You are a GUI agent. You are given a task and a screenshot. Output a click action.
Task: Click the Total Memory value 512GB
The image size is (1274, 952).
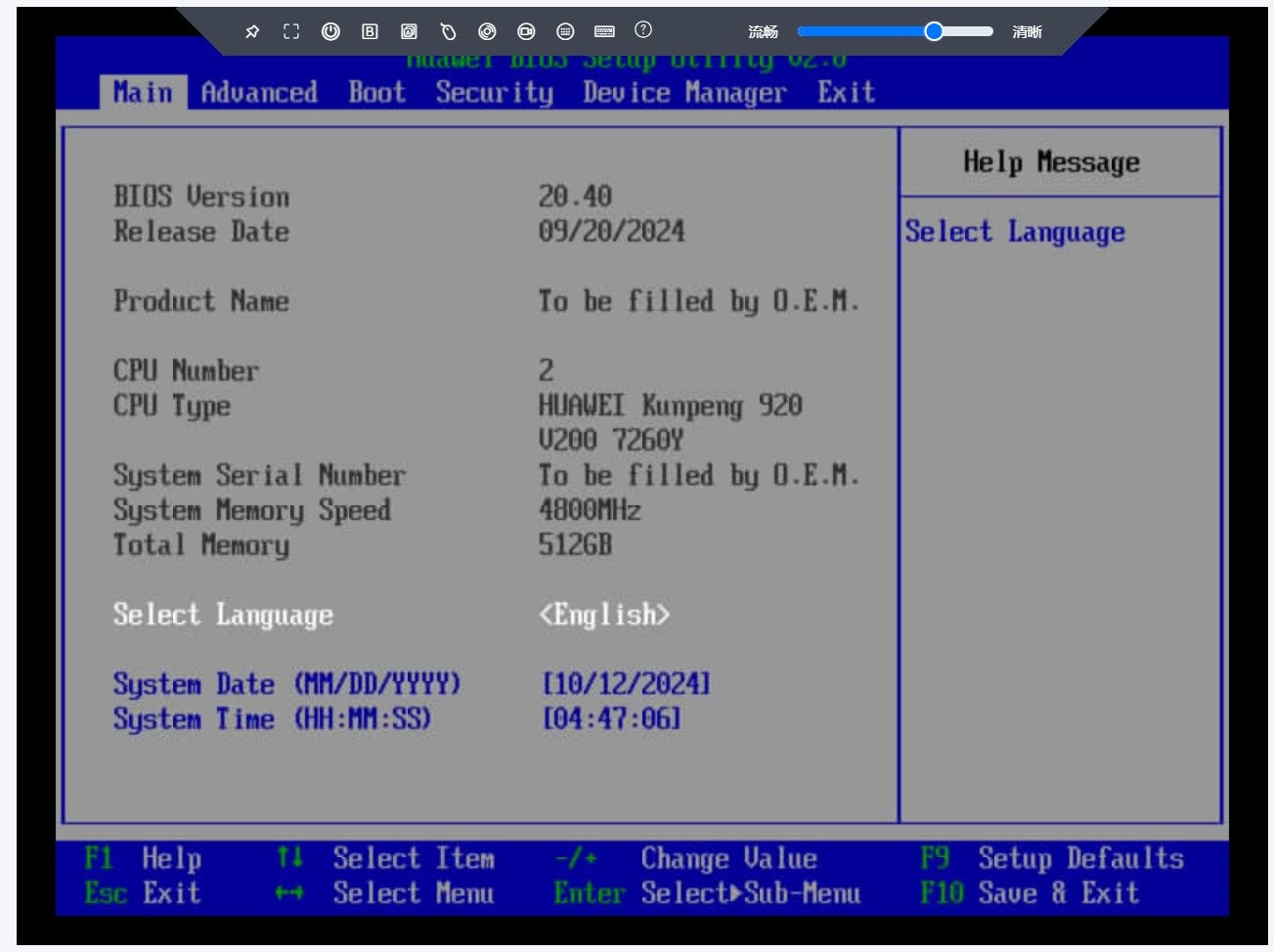[x=575, y=544]
